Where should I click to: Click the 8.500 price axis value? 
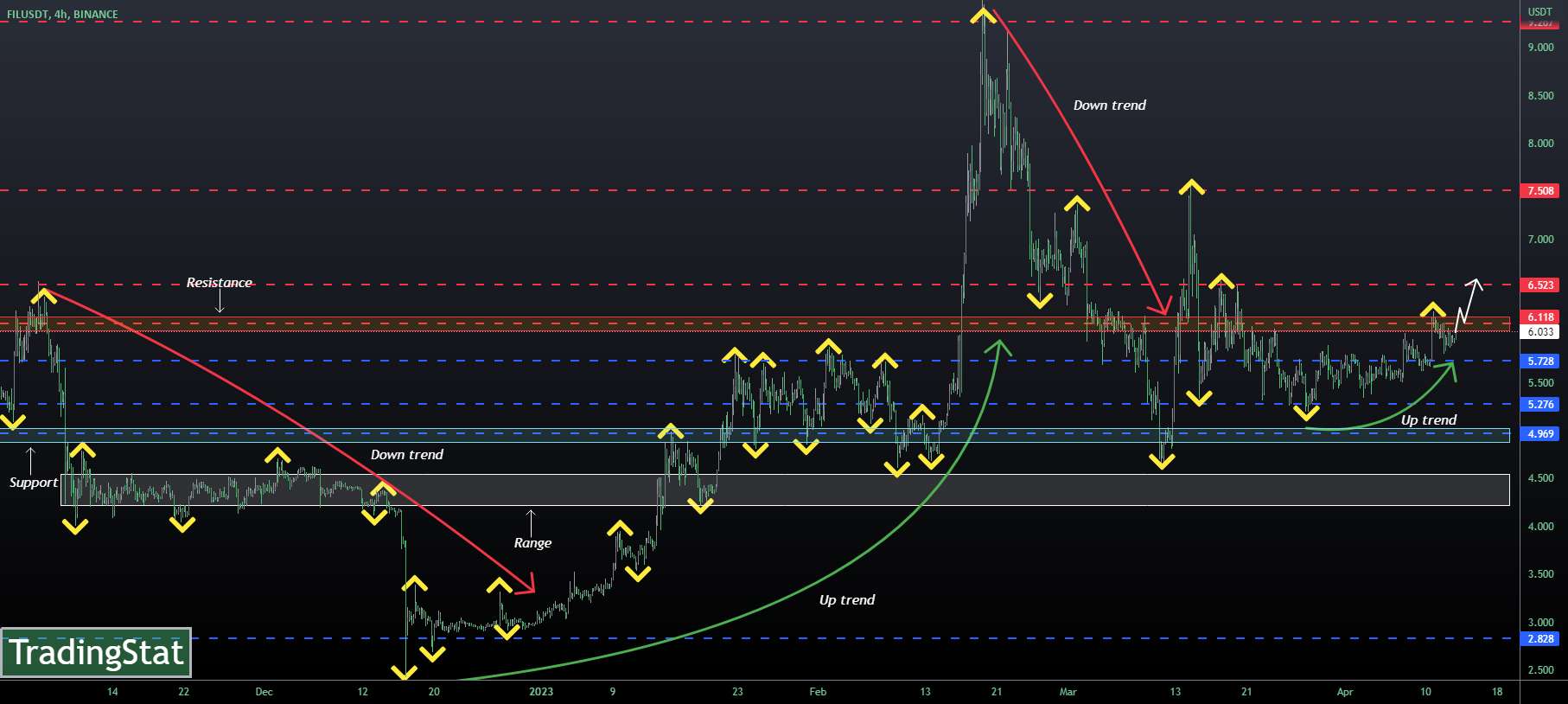click(1540, 96)
